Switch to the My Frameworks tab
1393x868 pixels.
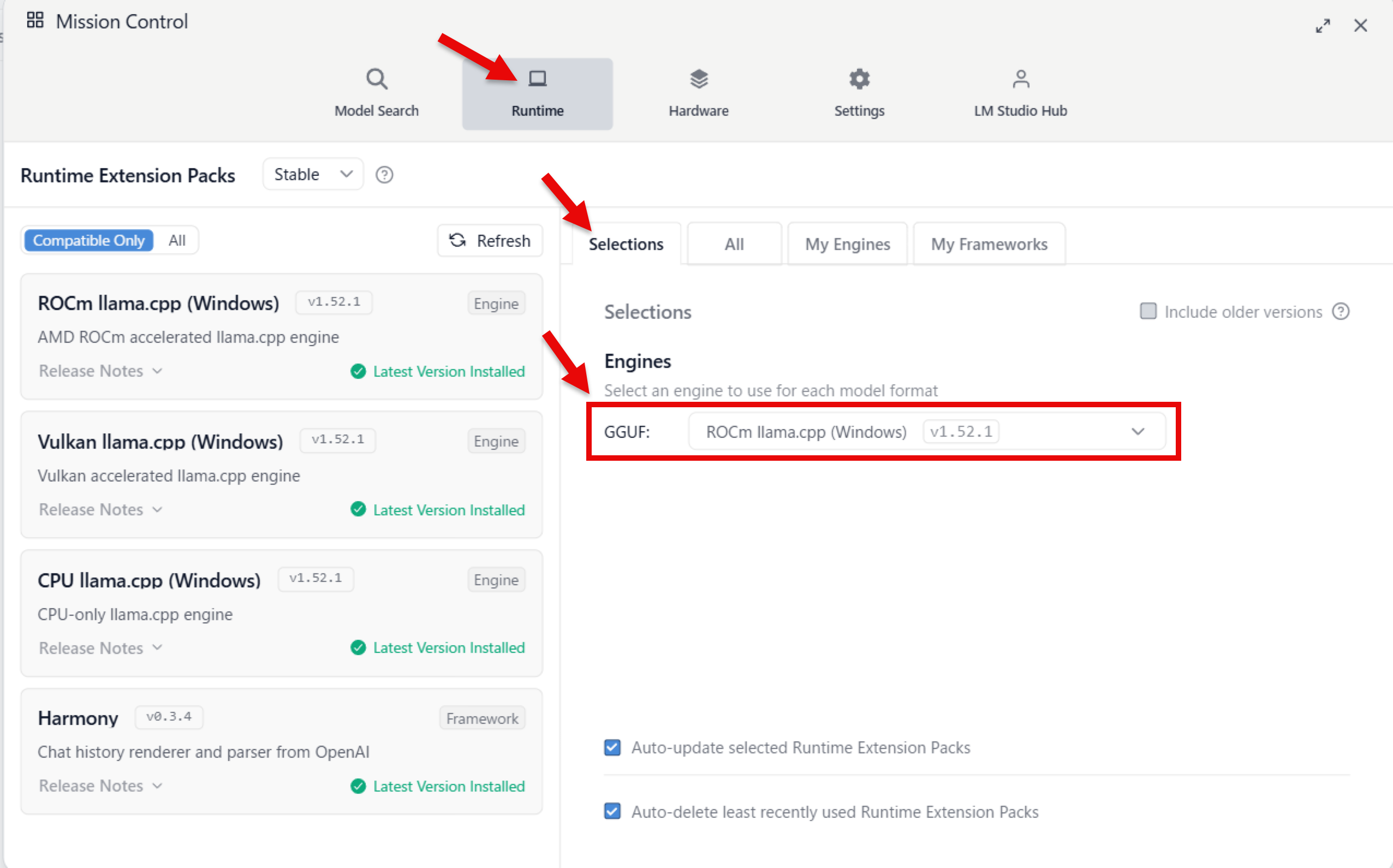[989, 245]
